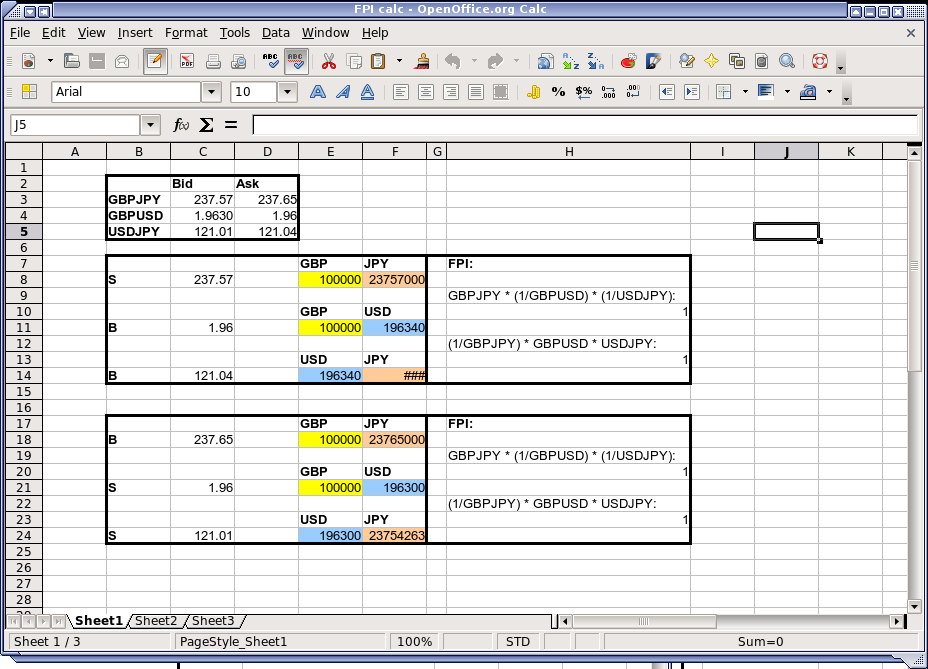Screen dimensions: 928x669
Task: Switch to the Sheet2 tab
Action: tap(156, 621)
